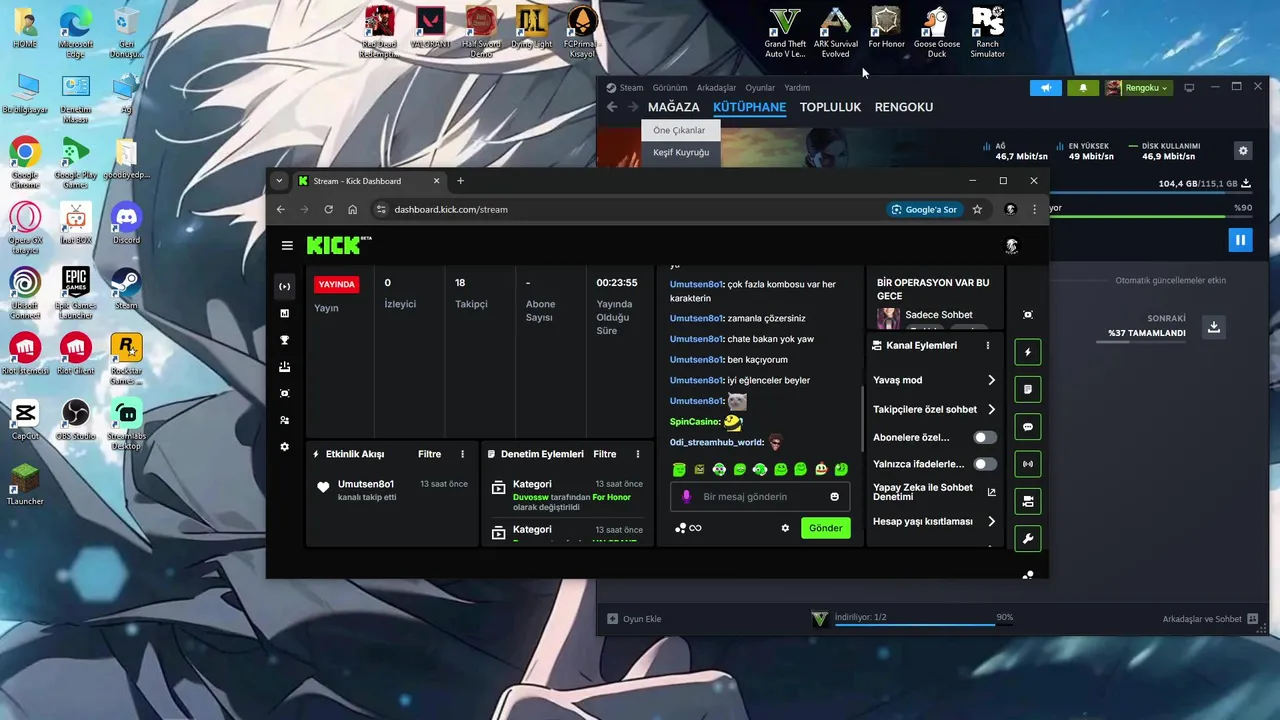
Task: Open new Chrome tab plus button
Action: (x=460, y=181)
